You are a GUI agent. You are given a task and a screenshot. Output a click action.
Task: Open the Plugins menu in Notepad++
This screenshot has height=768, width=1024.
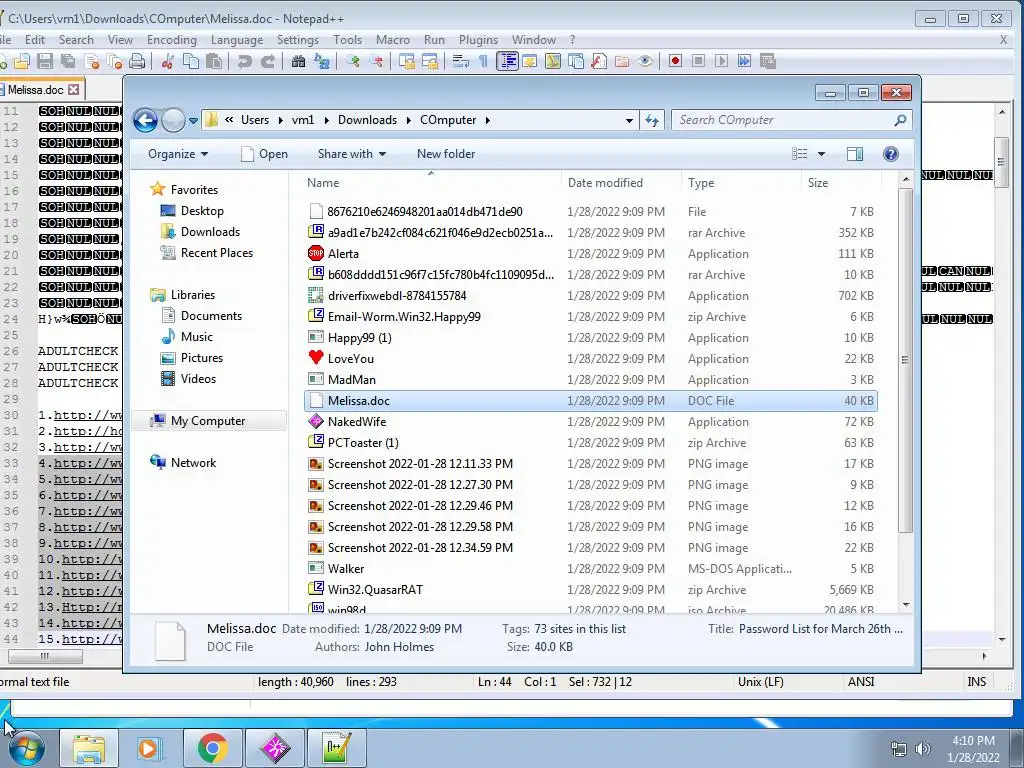478,40
